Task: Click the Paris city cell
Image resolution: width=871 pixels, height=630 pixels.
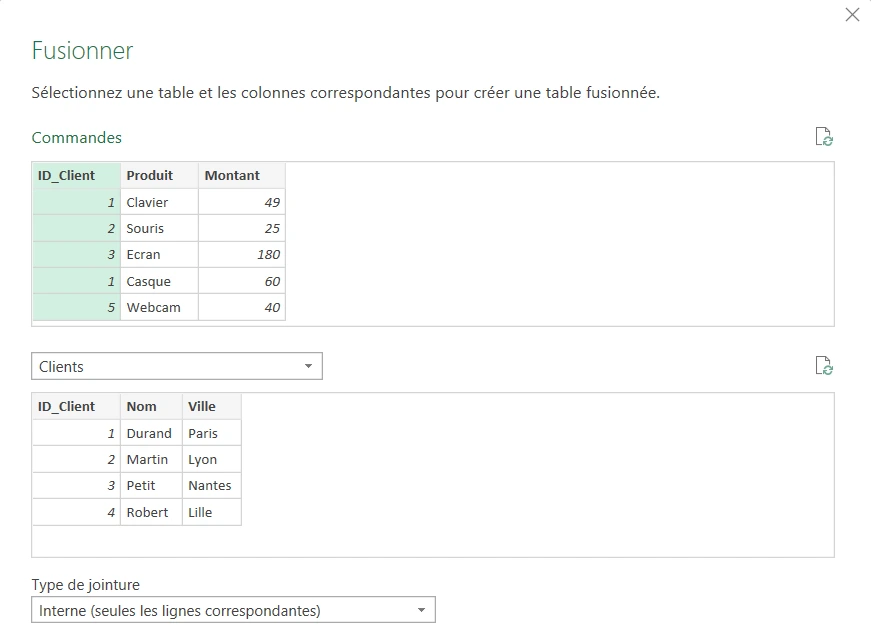Action: (x=212, y=433)
